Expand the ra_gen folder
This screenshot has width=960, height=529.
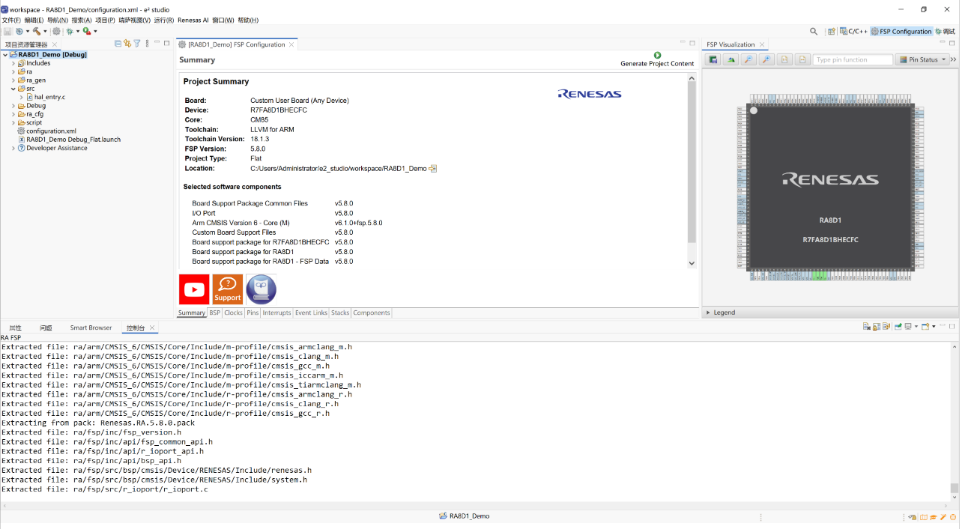click(13, 80)
